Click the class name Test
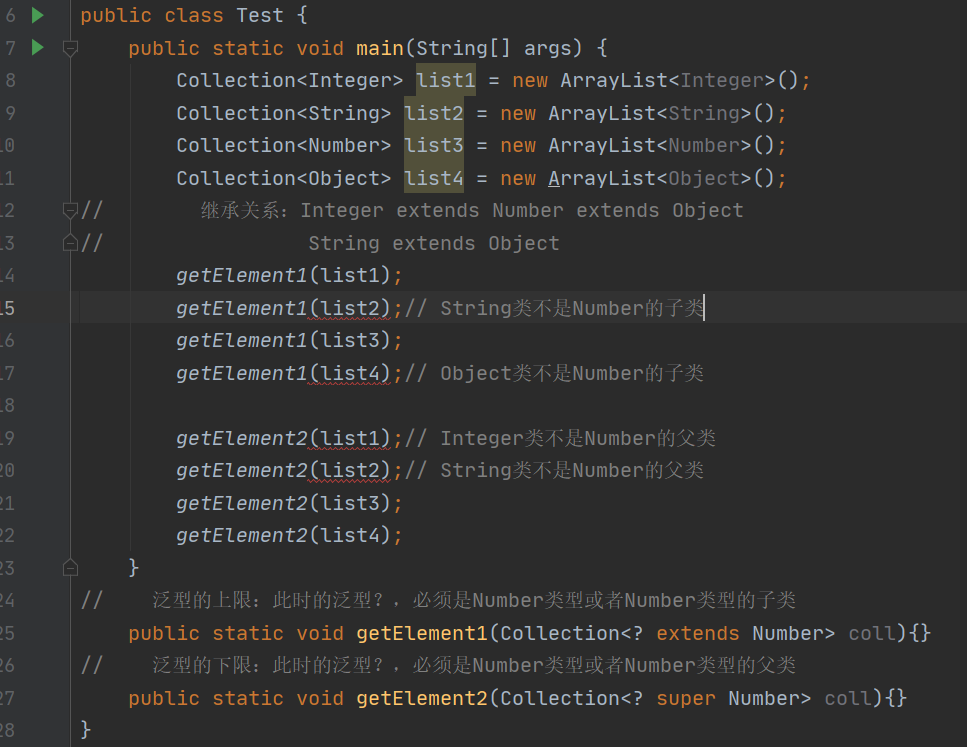Viewport: 967px width, 747px height. (x=260, y=15)
